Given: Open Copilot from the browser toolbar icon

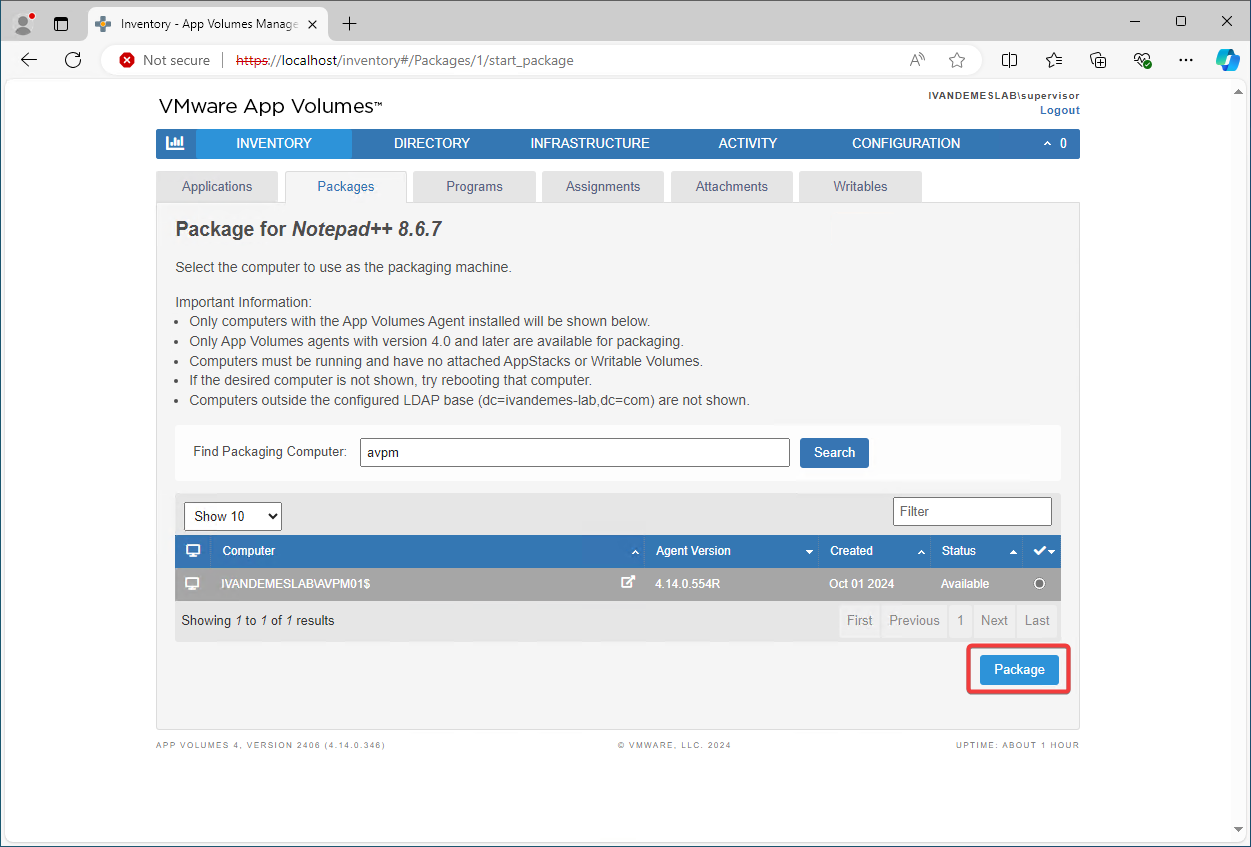Looking at the screenshot, I should click(1227, 59).
